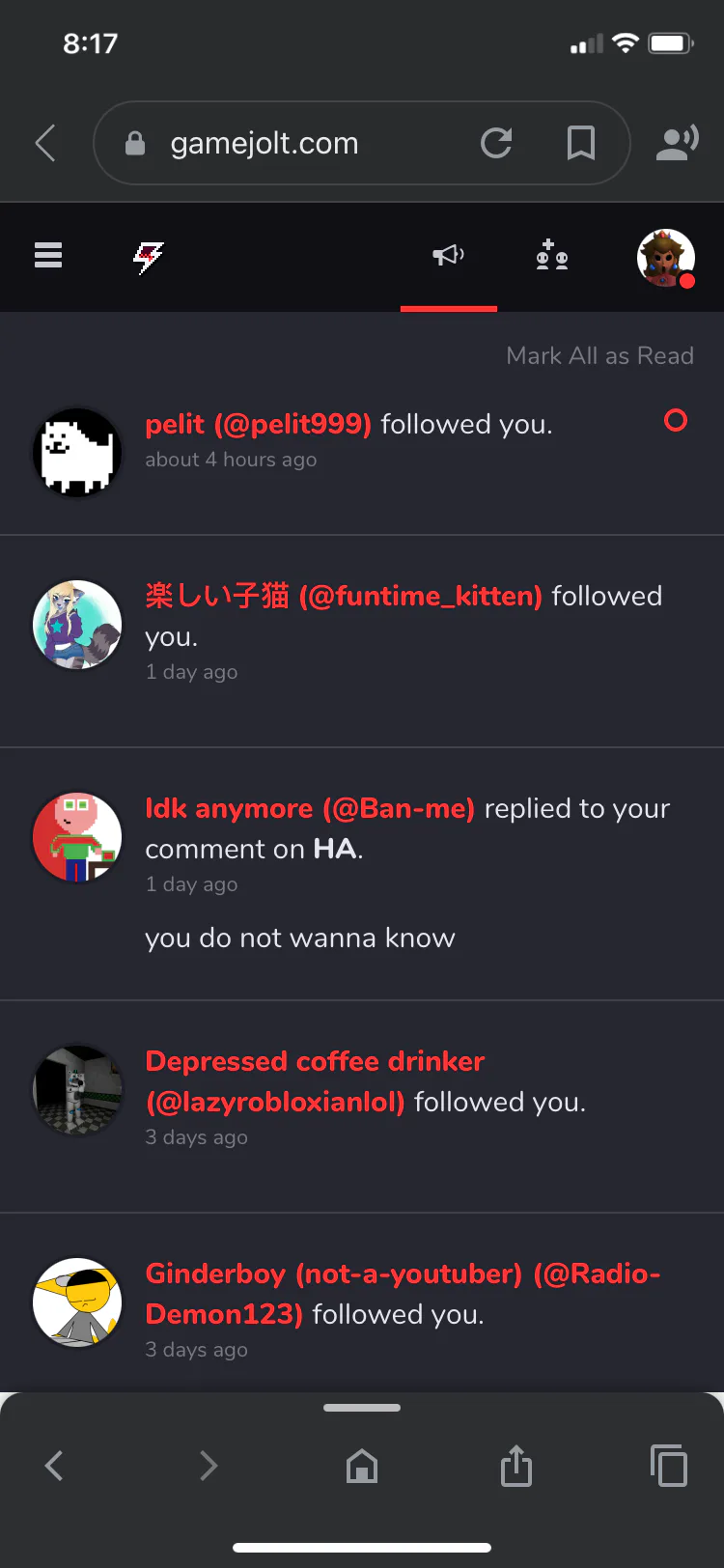Open the notifications megaphone tab
The height and width of the screenshot is (1568, 724).
[448, 255]
